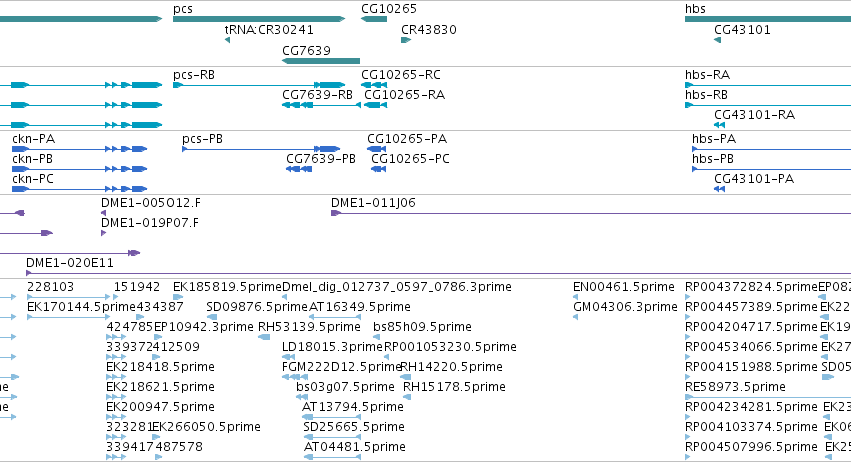Viewport: 851px width, 462px height.
Task: Click the RH15178.5prime EST arrow
Action: pyautogui.click(x=407, y=397)
